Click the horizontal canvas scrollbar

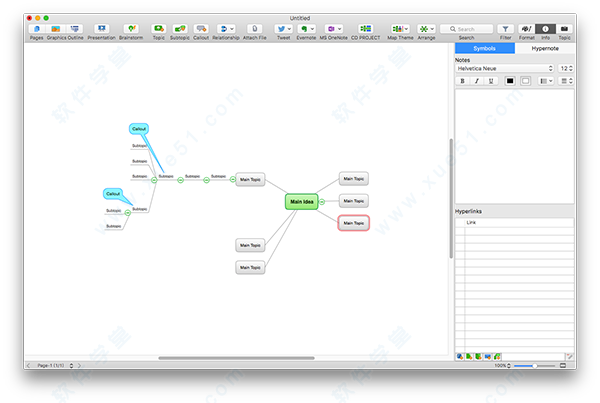[236, 358]
